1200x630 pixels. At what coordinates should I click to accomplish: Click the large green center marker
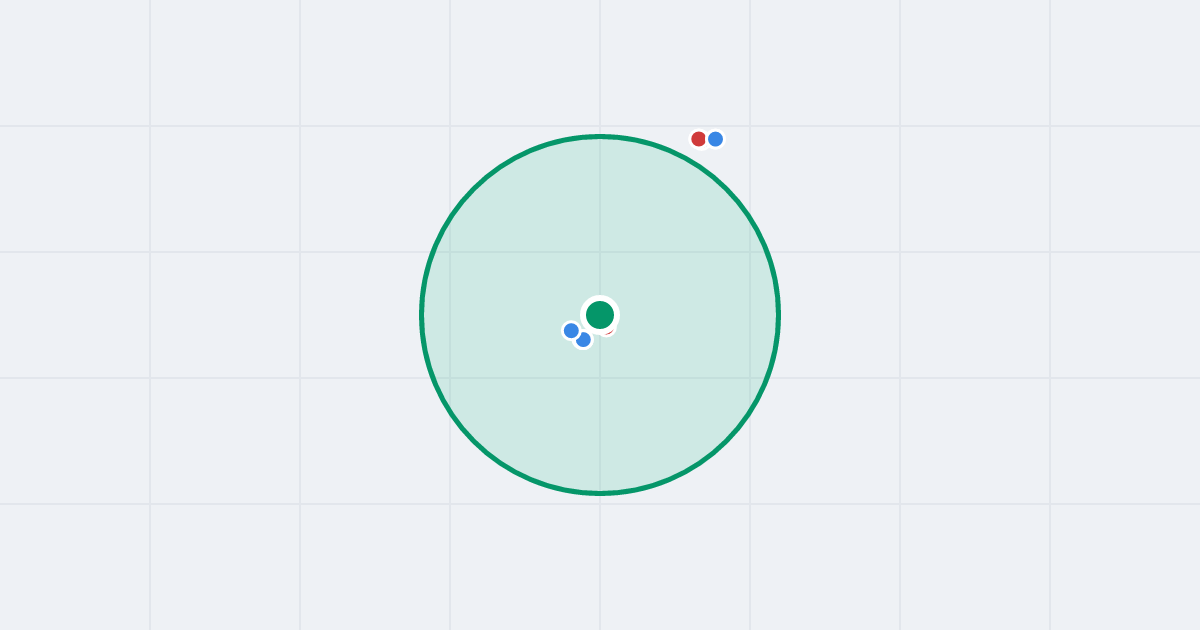(x=600, y=315)
